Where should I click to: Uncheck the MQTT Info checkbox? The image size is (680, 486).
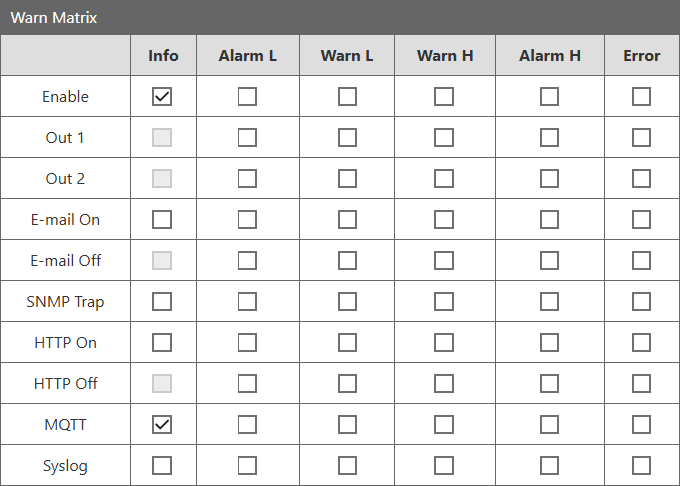click(162, 425)
